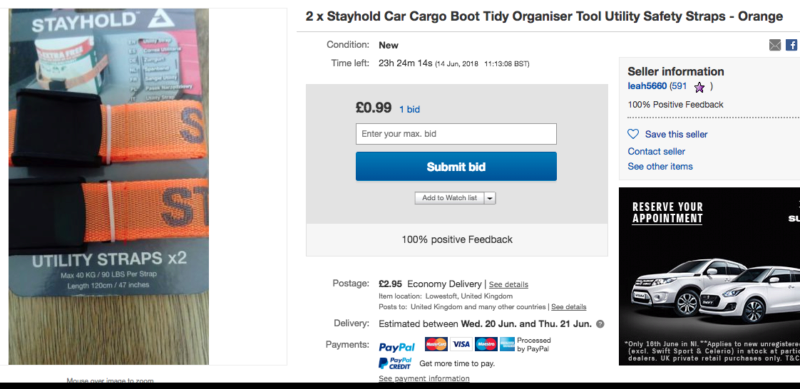800x389 pixels.
Task: Share the listing via Facebook icon
Action: point(791,45)
